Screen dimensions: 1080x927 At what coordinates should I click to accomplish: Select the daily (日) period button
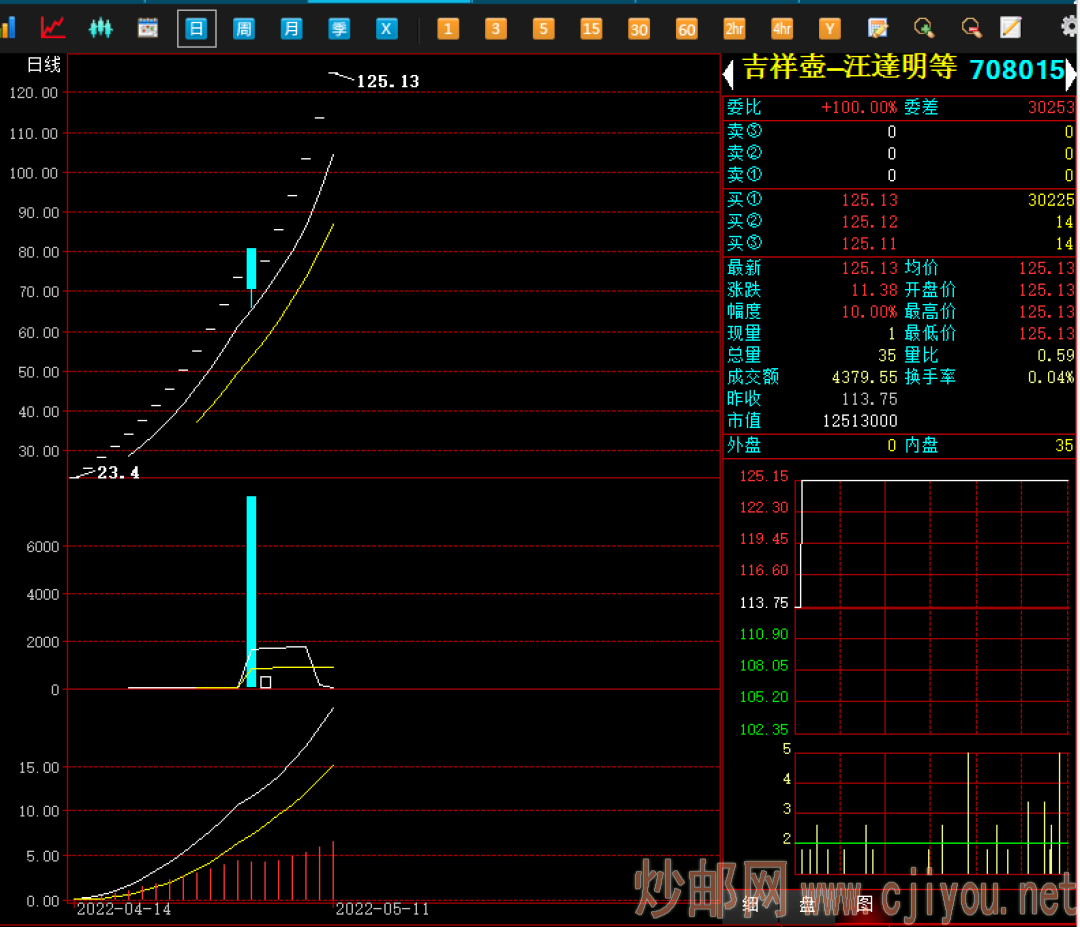tap(196, 28)
